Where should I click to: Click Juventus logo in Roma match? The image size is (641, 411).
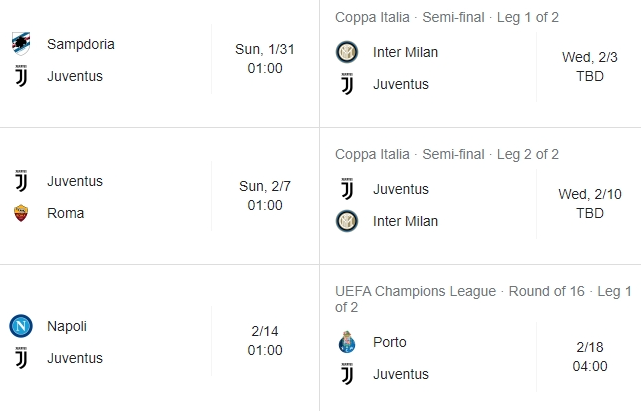(21, 181)
